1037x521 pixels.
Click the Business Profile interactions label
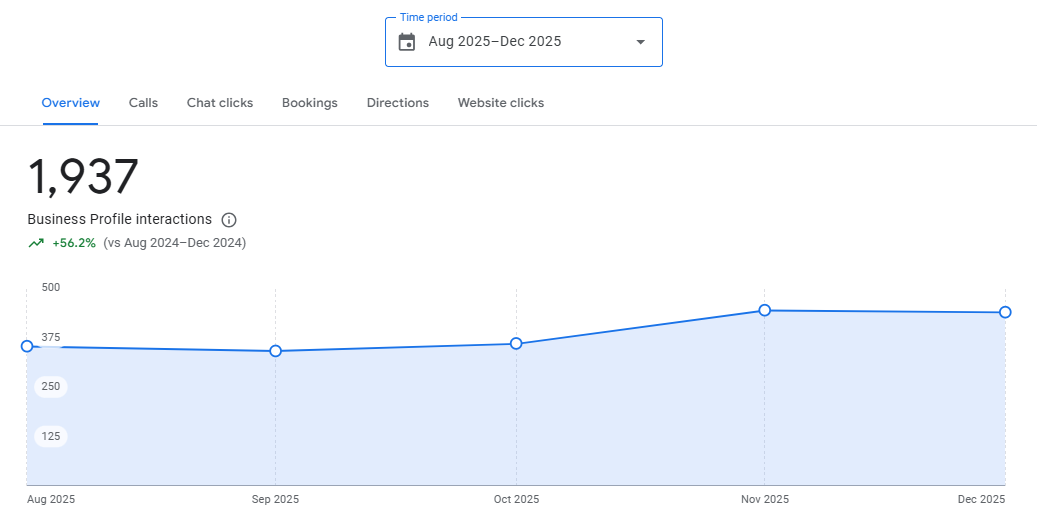[x=120, y=220]
